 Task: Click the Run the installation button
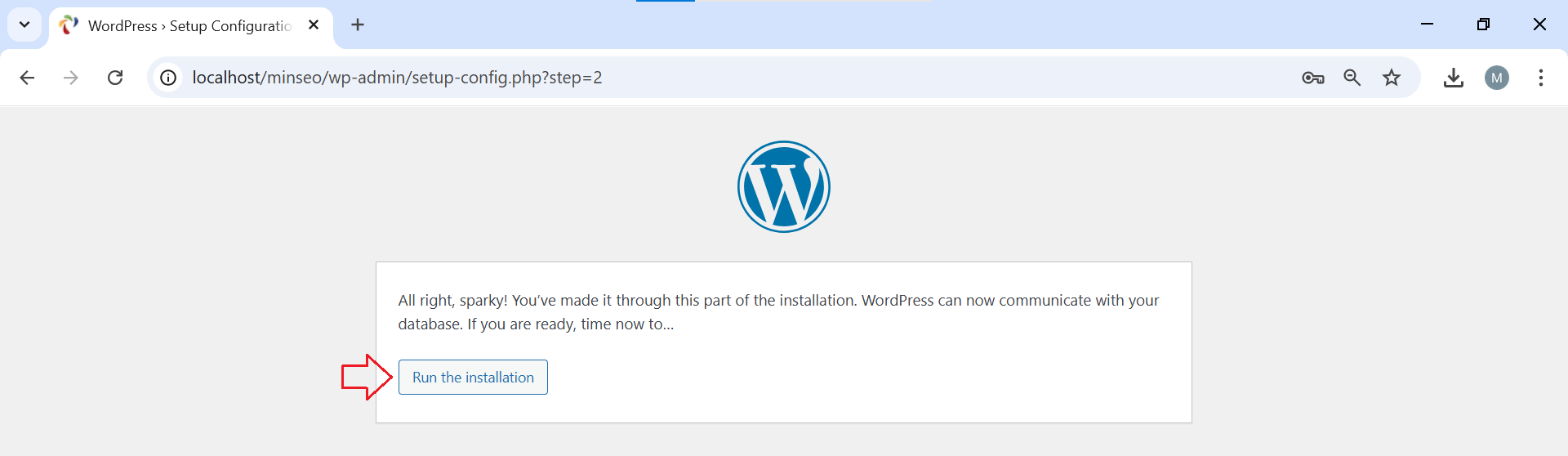[x=473, y=378]
